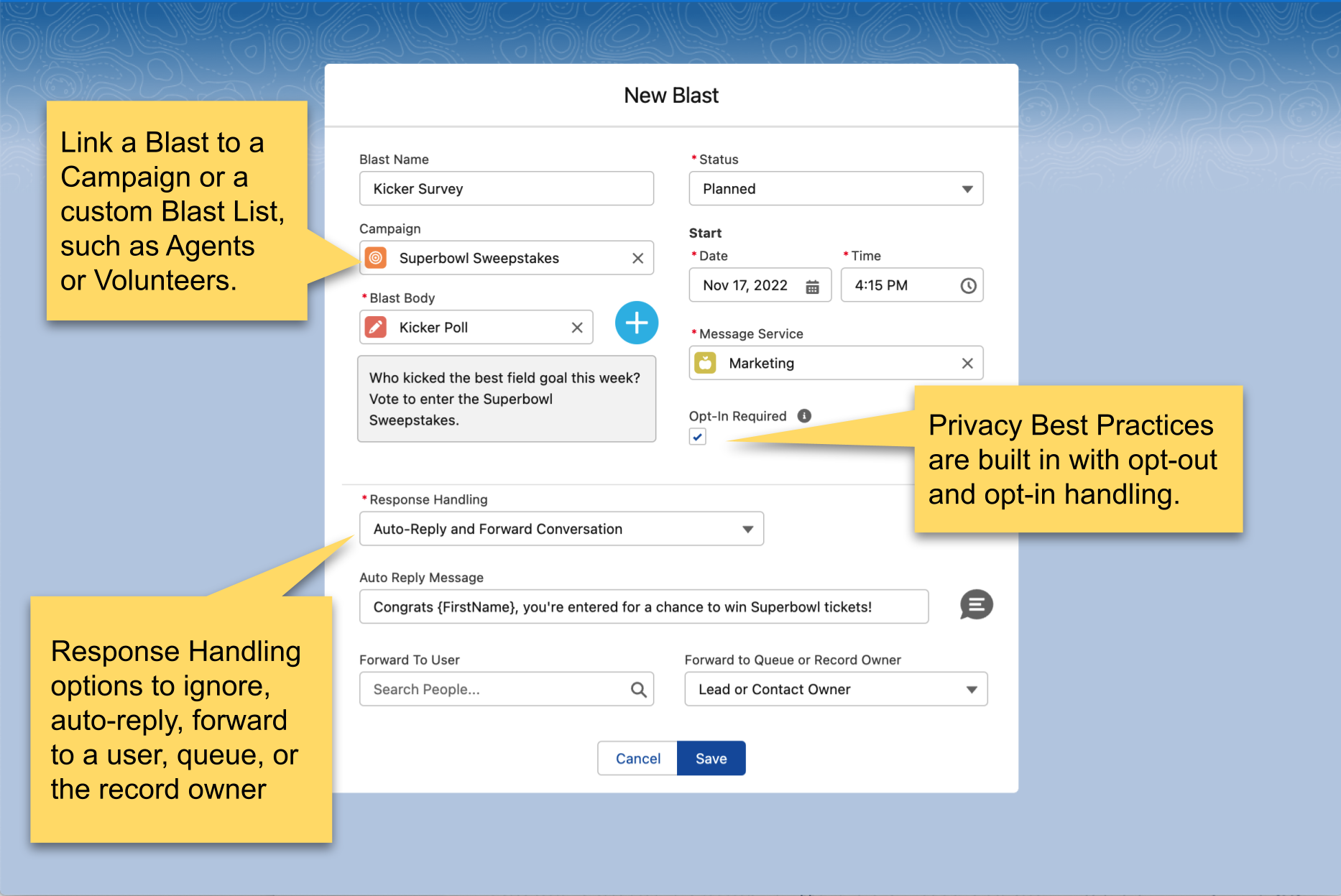
Task: Click the blue plus button beside Blast Body
Action: [x=636, y=323]
